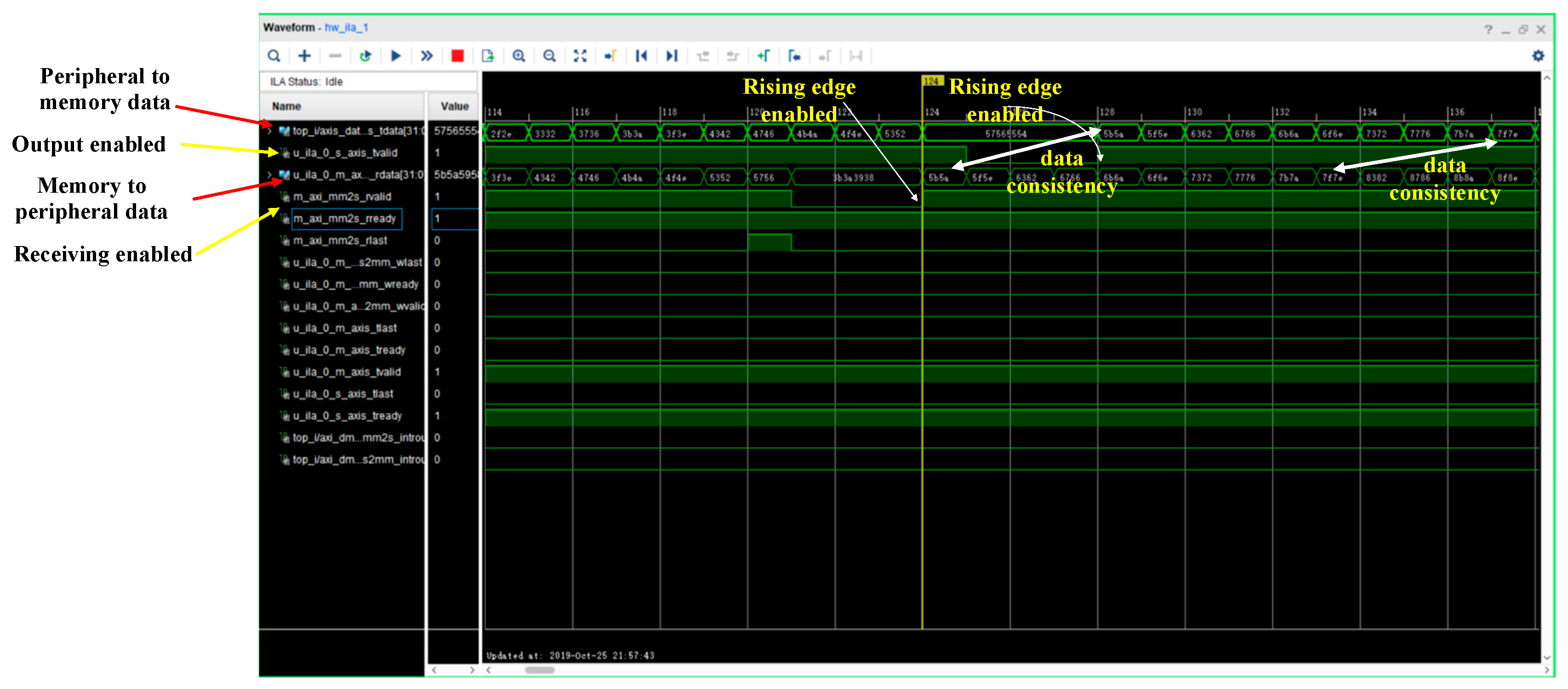Click the horizontal scrollbar thumb under waveform
1568x689 pixels.
click(x=539, y=670)
